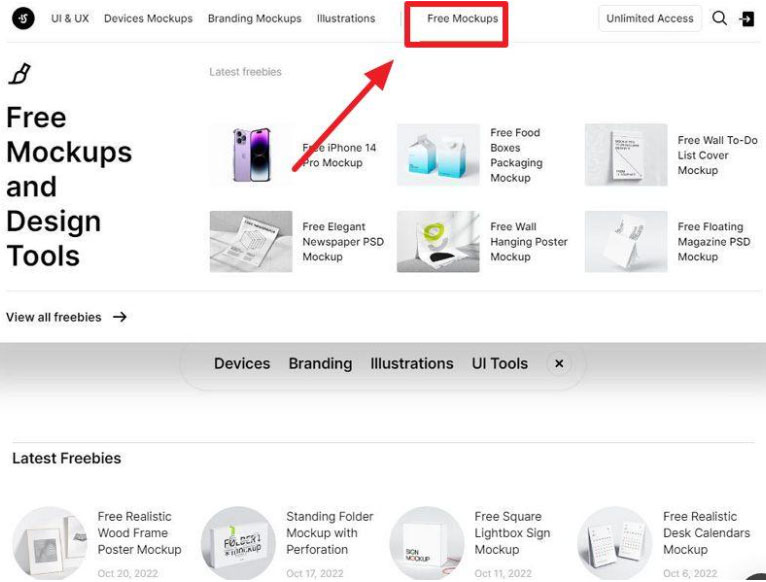Go to Illustrations in top navigation
Viewport: 766px width, 582px height.
tap(346, 19)
